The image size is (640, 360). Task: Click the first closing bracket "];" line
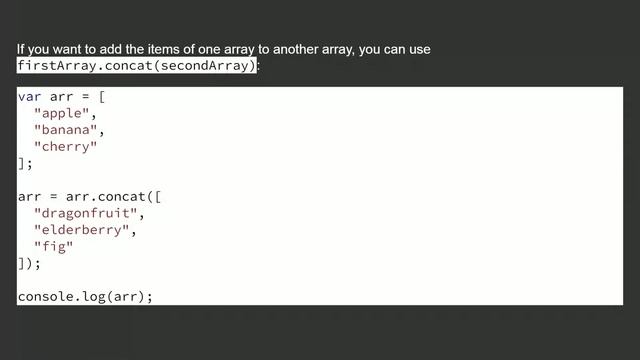pos(25,163)
